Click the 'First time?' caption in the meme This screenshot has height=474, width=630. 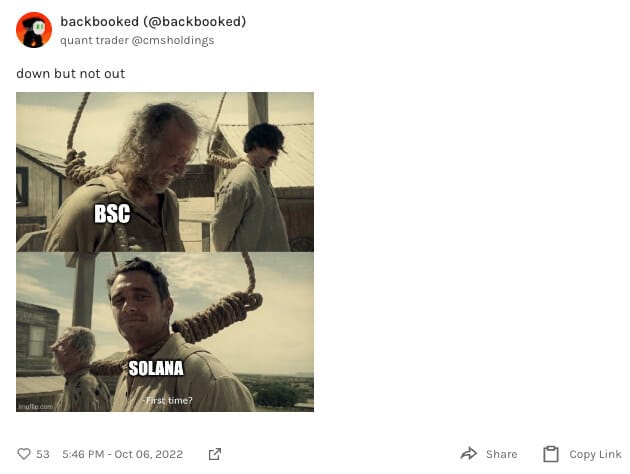[169, 400]
